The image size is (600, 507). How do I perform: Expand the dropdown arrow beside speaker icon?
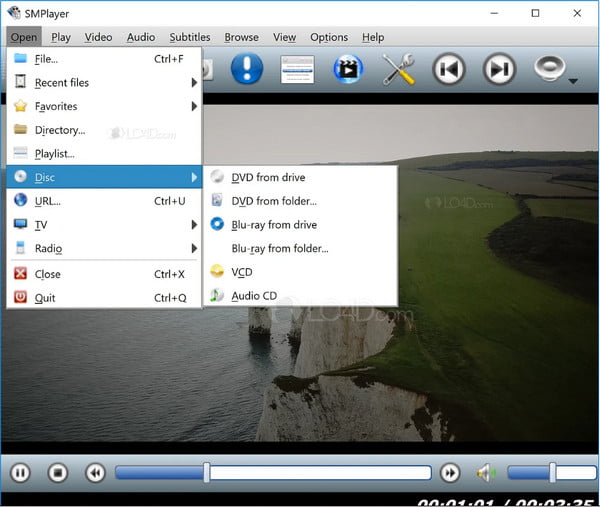click(573, 81)
